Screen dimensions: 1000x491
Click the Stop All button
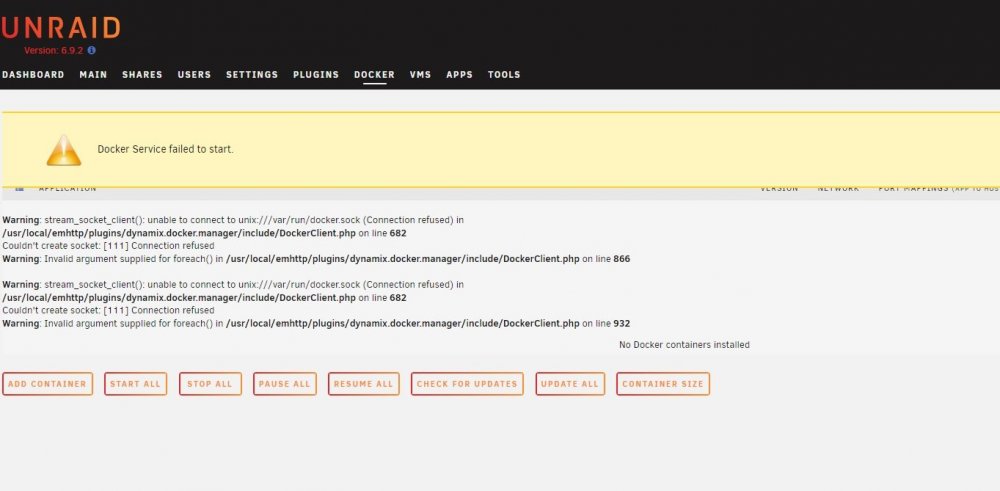(x=210, y=384)
